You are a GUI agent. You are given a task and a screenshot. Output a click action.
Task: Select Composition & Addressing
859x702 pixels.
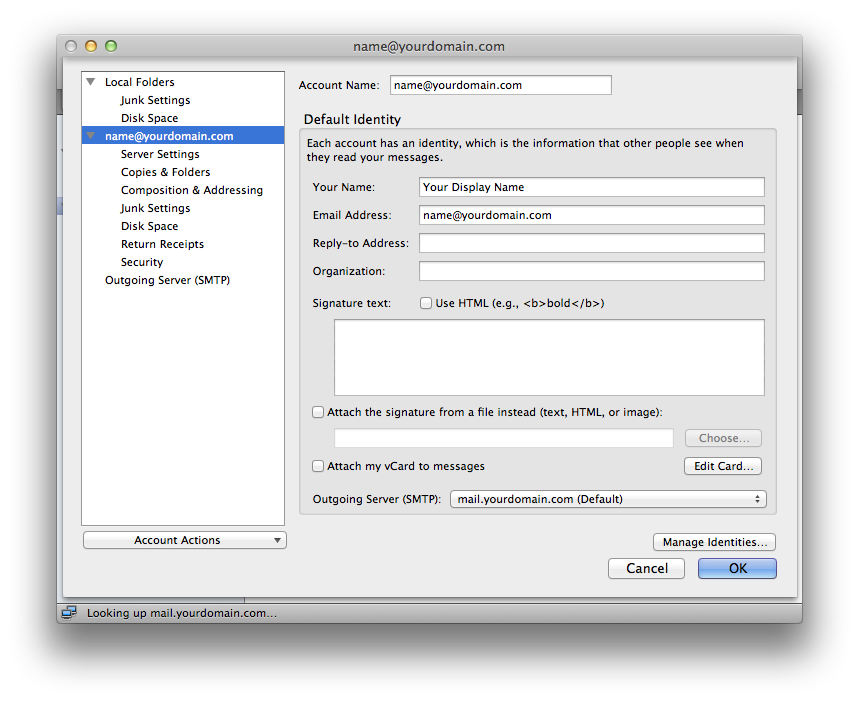191,189
